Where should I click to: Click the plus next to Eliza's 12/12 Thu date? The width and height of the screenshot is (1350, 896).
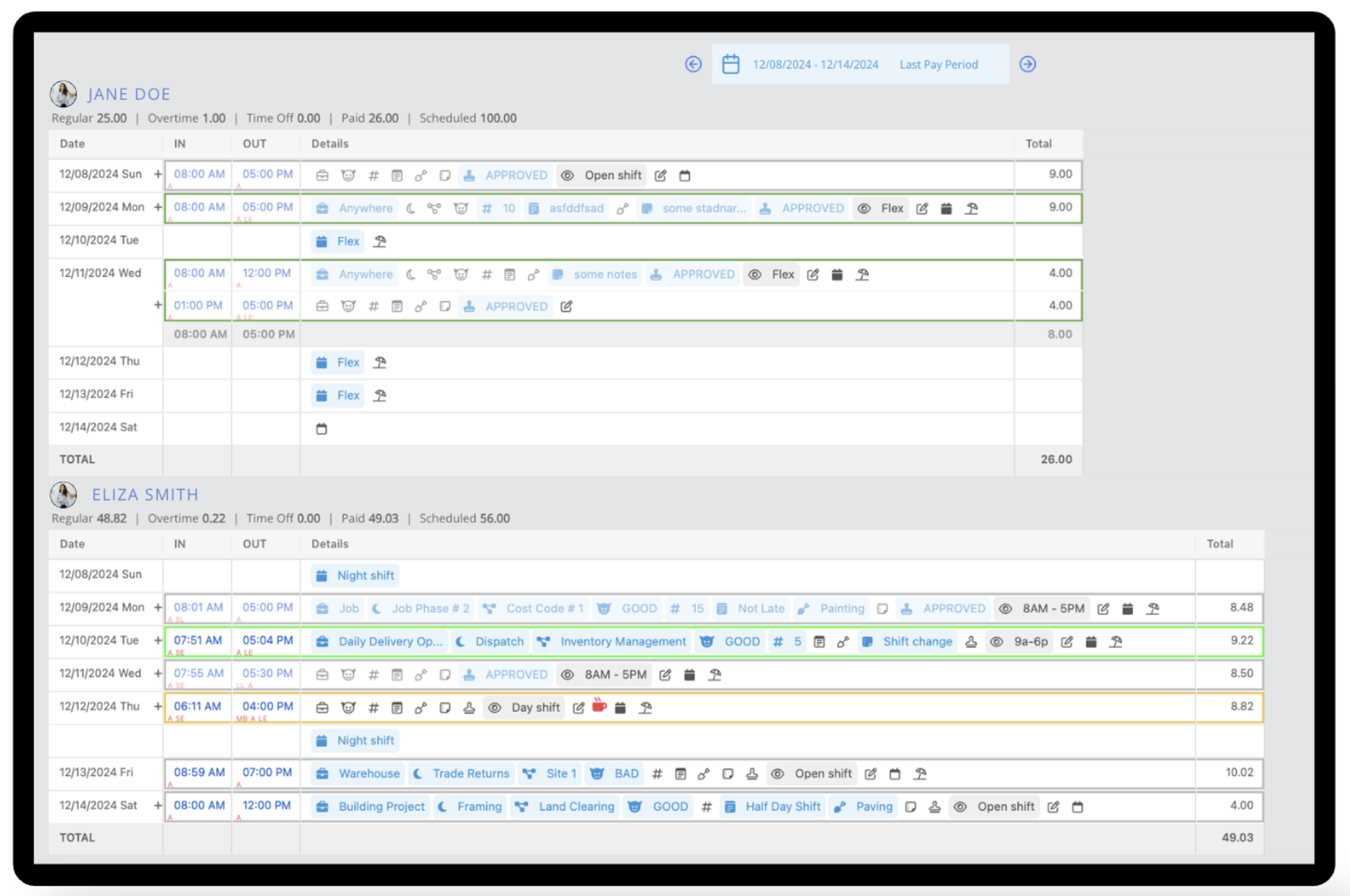click(x=158, y=707)
